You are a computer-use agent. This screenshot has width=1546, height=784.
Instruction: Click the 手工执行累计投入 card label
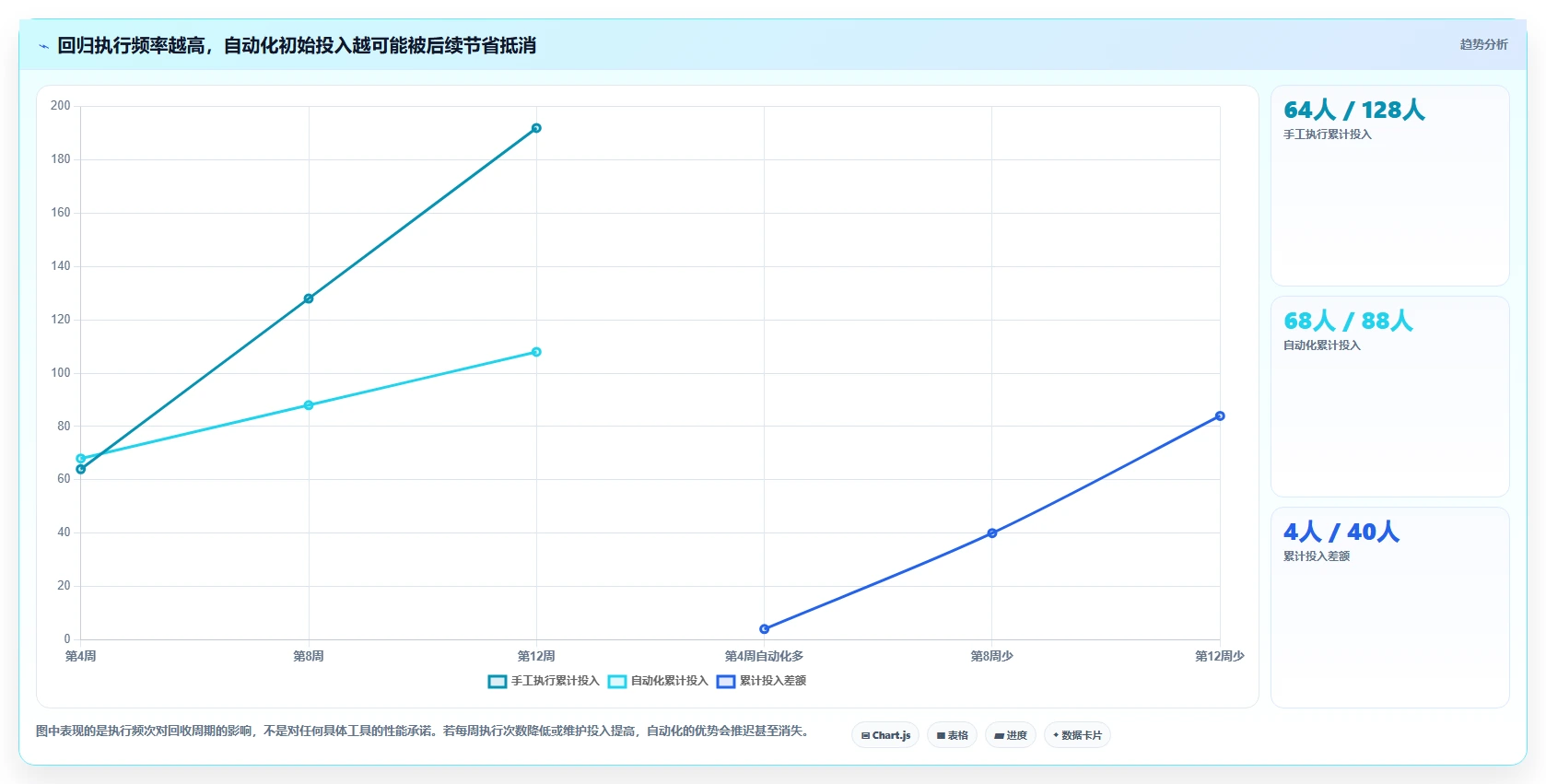1328,135
